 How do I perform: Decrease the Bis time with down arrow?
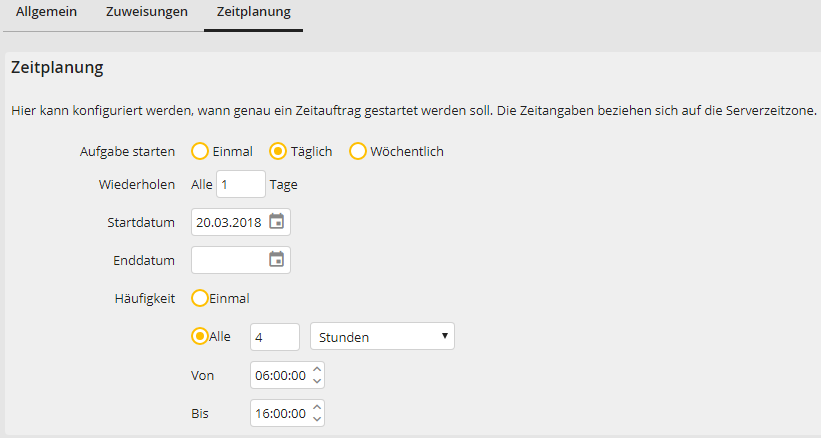[317, 419]
